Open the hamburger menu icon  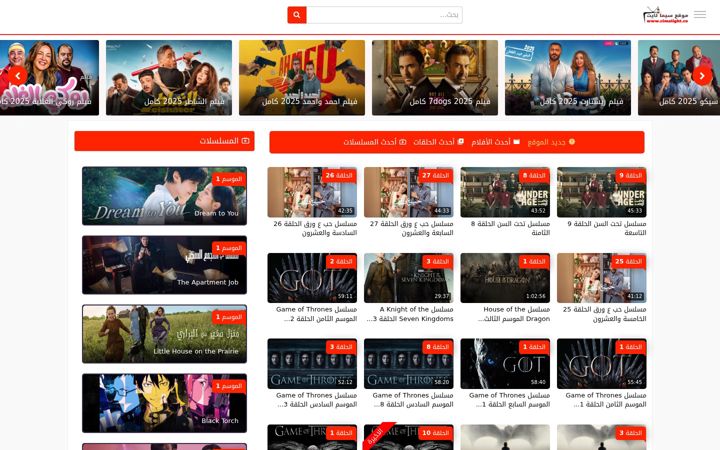700,15
